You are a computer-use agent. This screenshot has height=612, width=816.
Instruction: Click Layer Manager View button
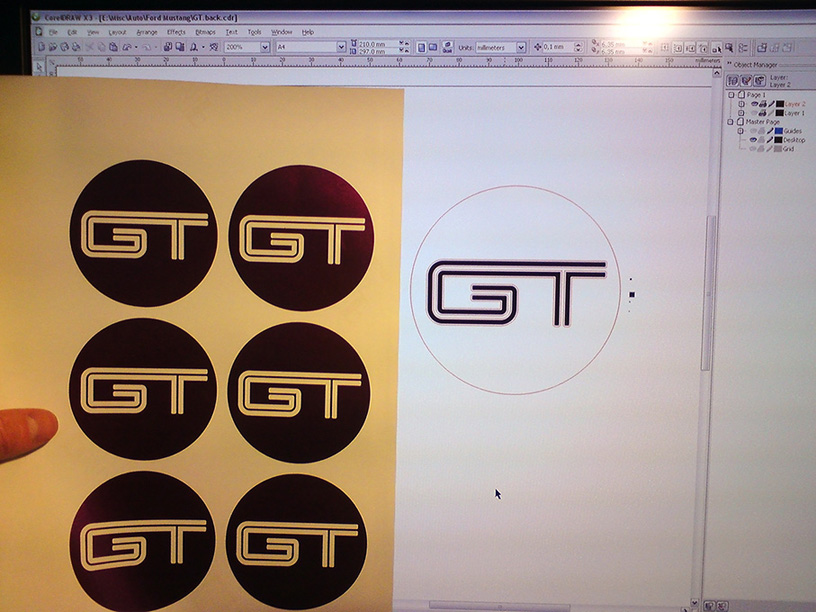[759, 81]
